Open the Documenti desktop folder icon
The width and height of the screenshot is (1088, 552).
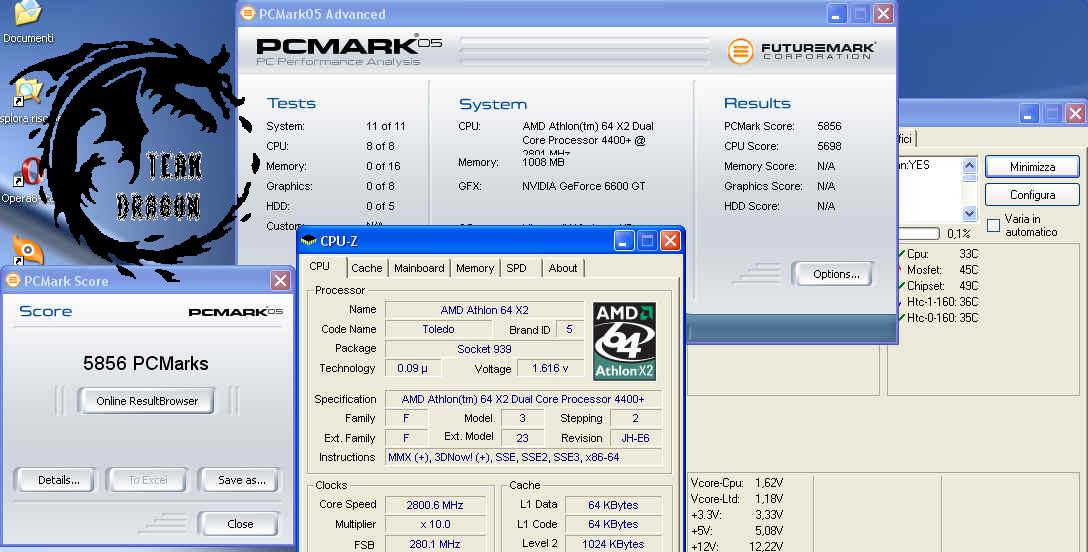coord(28,15)
